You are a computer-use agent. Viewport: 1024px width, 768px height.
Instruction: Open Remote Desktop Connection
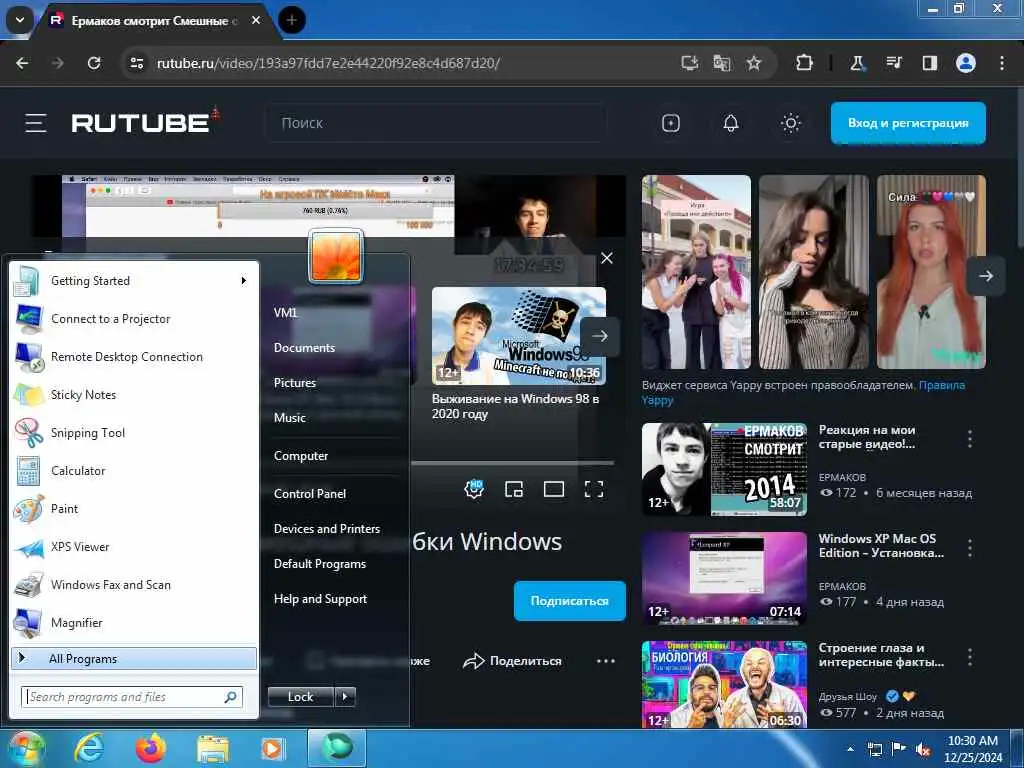(133, 357)
